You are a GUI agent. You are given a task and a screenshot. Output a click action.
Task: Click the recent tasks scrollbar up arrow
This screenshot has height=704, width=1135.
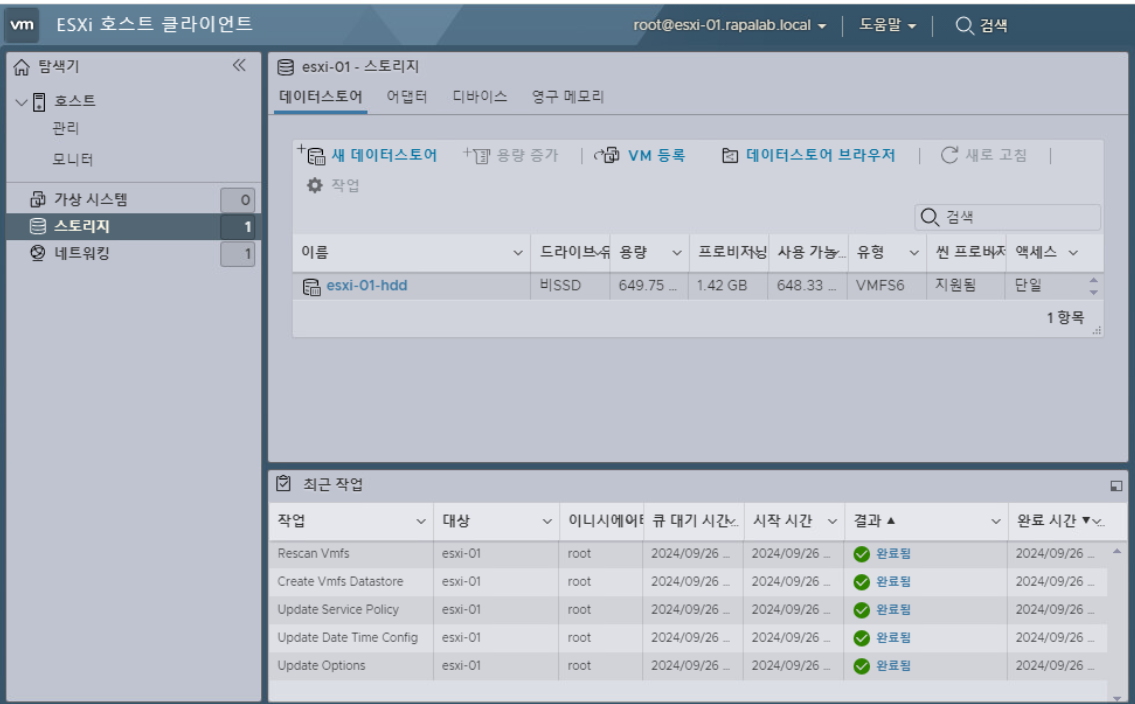pos(1117,551)
